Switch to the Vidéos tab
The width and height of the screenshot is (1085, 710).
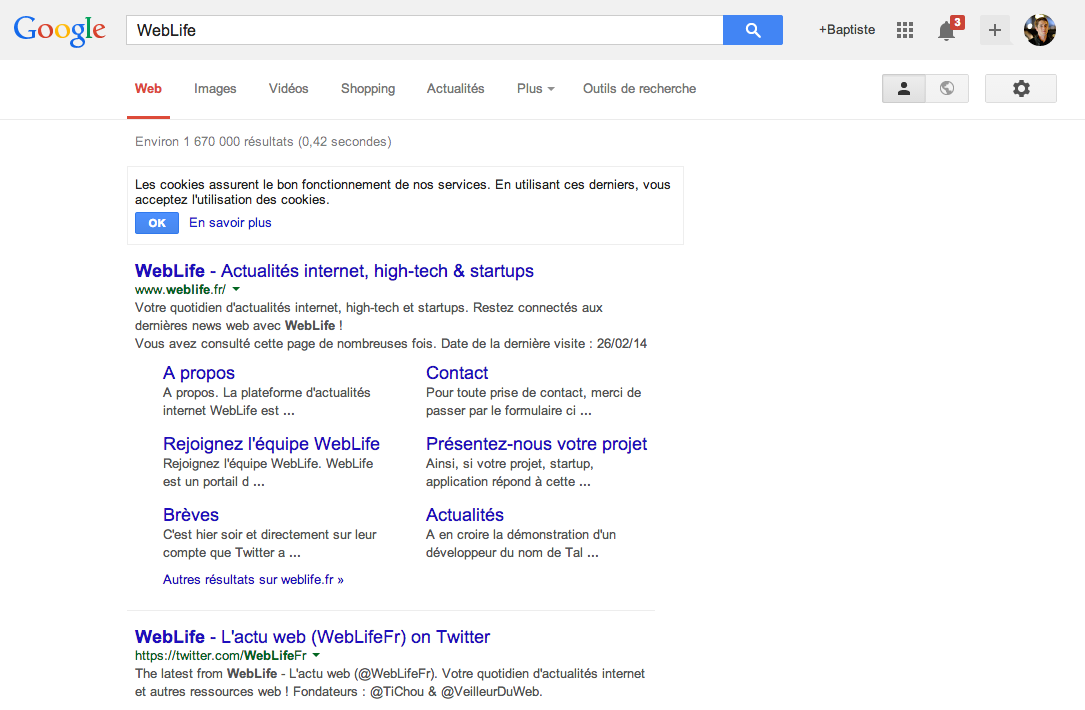[289, 89]
